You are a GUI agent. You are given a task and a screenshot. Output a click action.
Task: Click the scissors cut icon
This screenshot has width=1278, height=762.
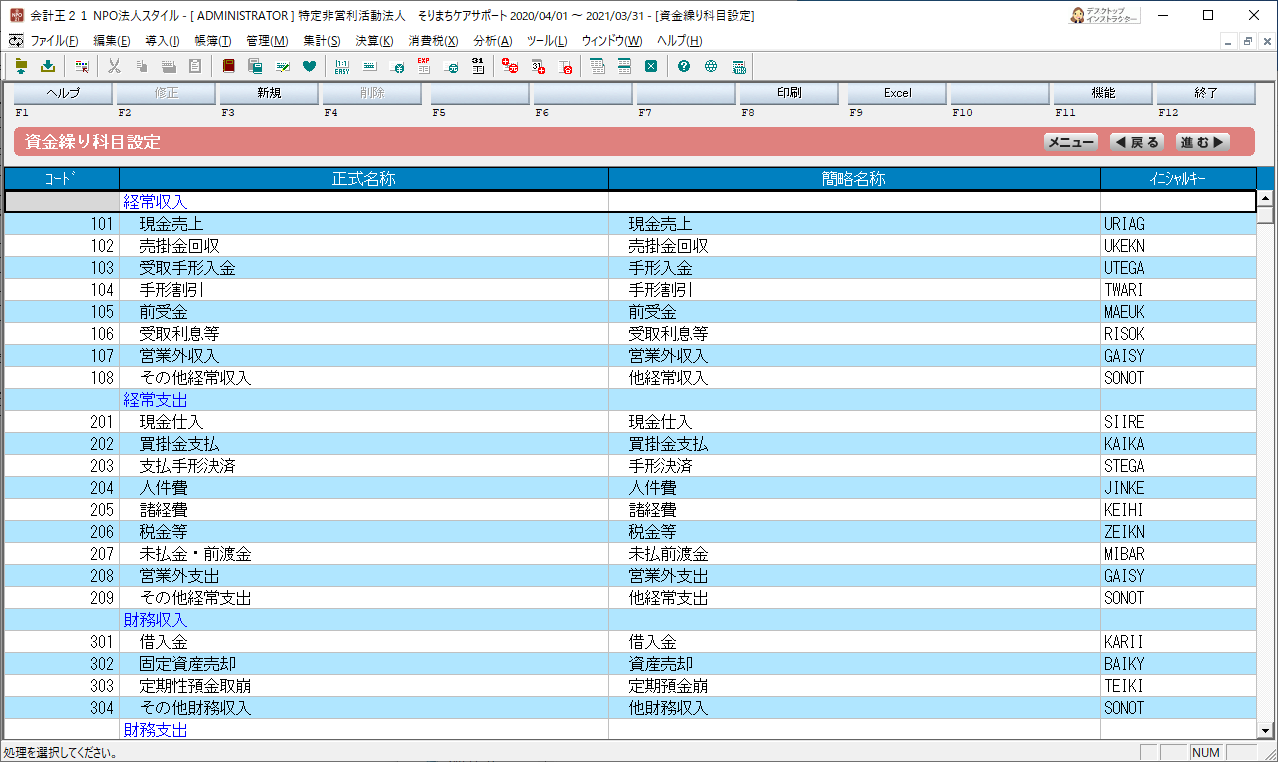coord(114,67)
